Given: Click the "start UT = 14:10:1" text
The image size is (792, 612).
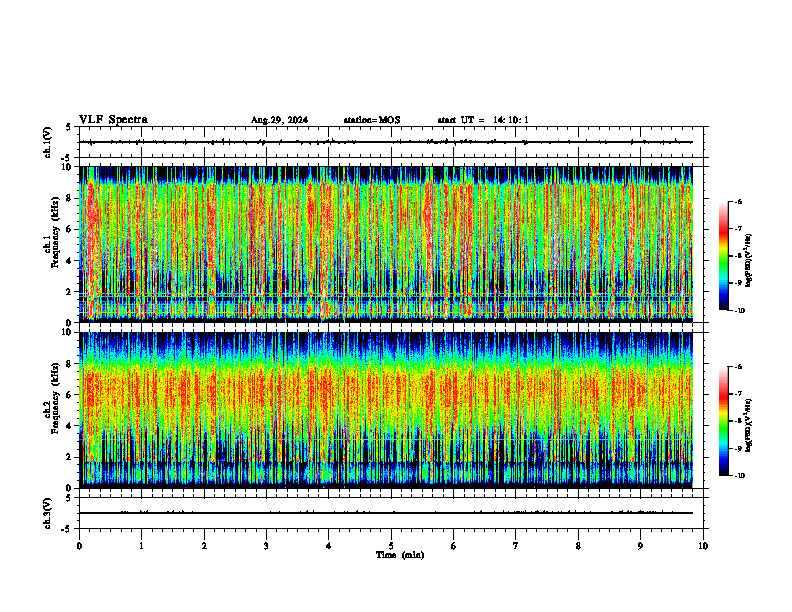Looking at the screenshot, I should point(483,120).
